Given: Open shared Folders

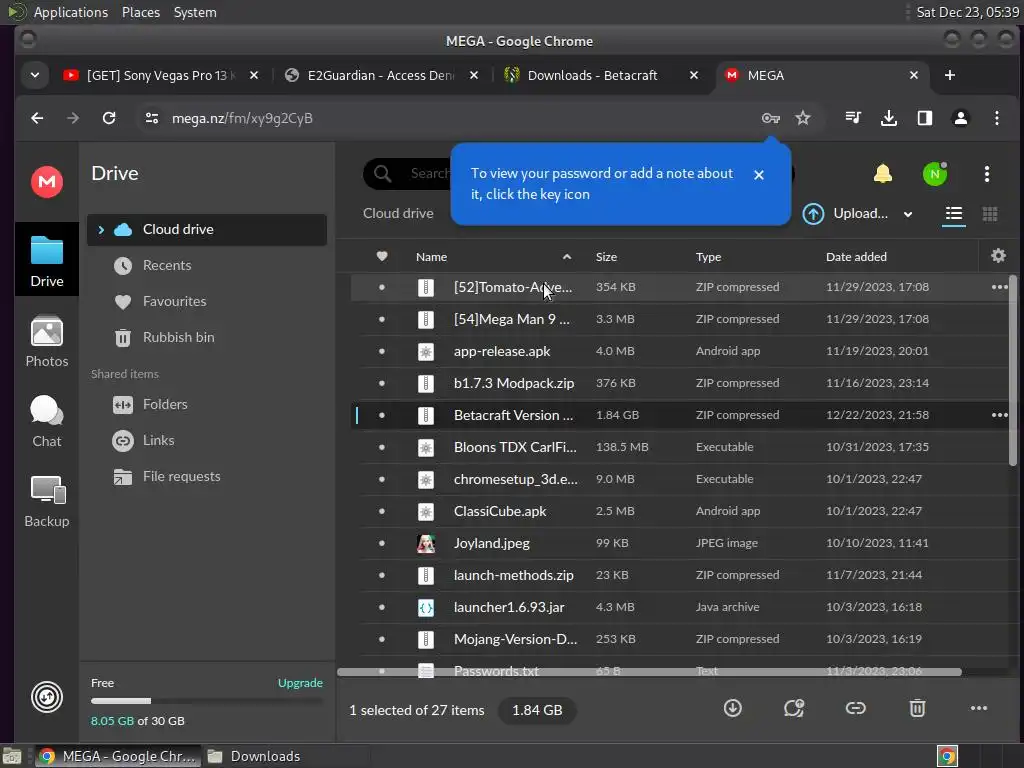Looking at the screenshot, I should [206, 404].
